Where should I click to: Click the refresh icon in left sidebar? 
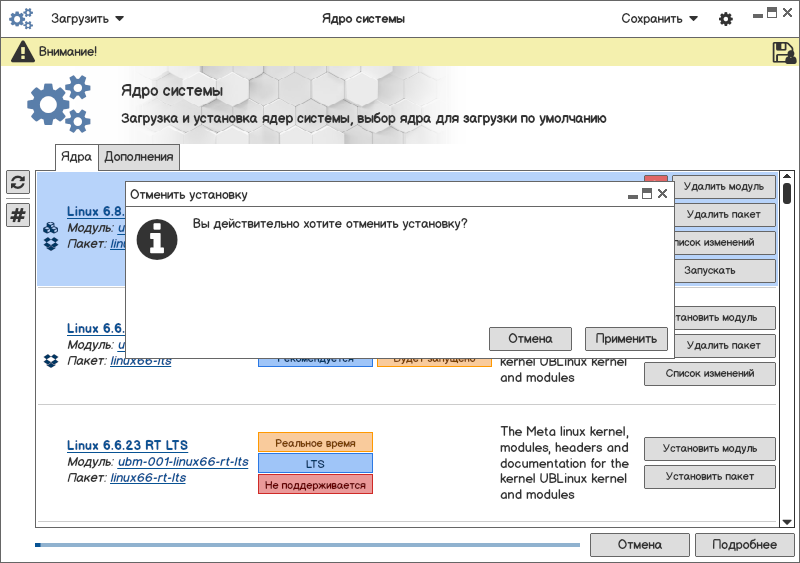18,182
